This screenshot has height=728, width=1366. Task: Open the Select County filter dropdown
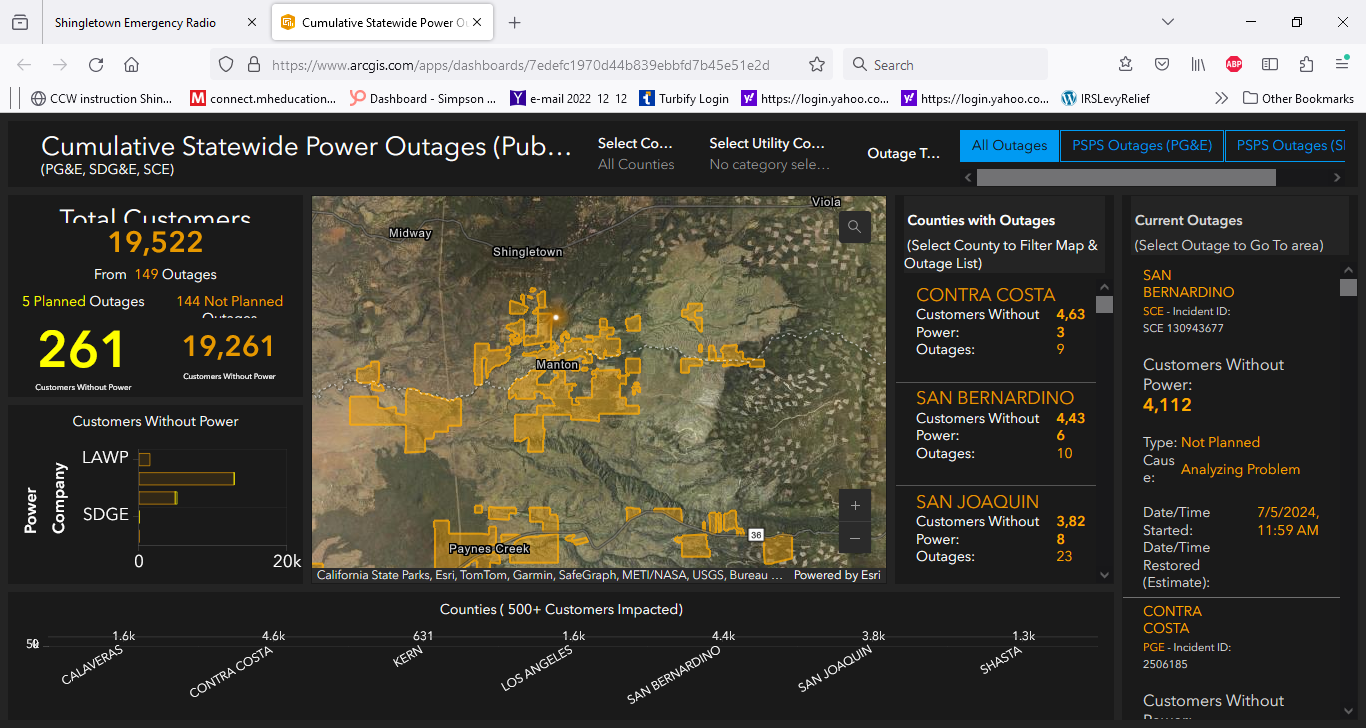[x=636, y=154]
